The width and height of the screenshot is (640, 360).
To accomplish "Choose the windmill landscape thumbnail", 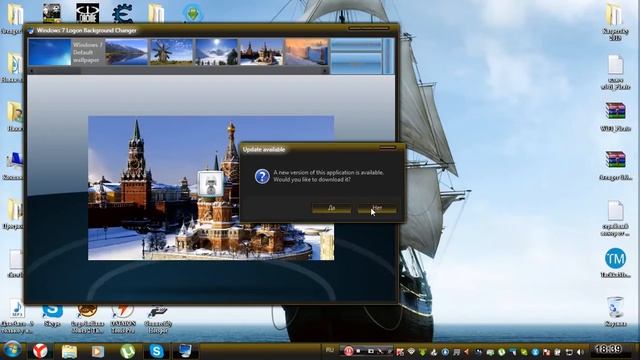I will coord(171,52).
